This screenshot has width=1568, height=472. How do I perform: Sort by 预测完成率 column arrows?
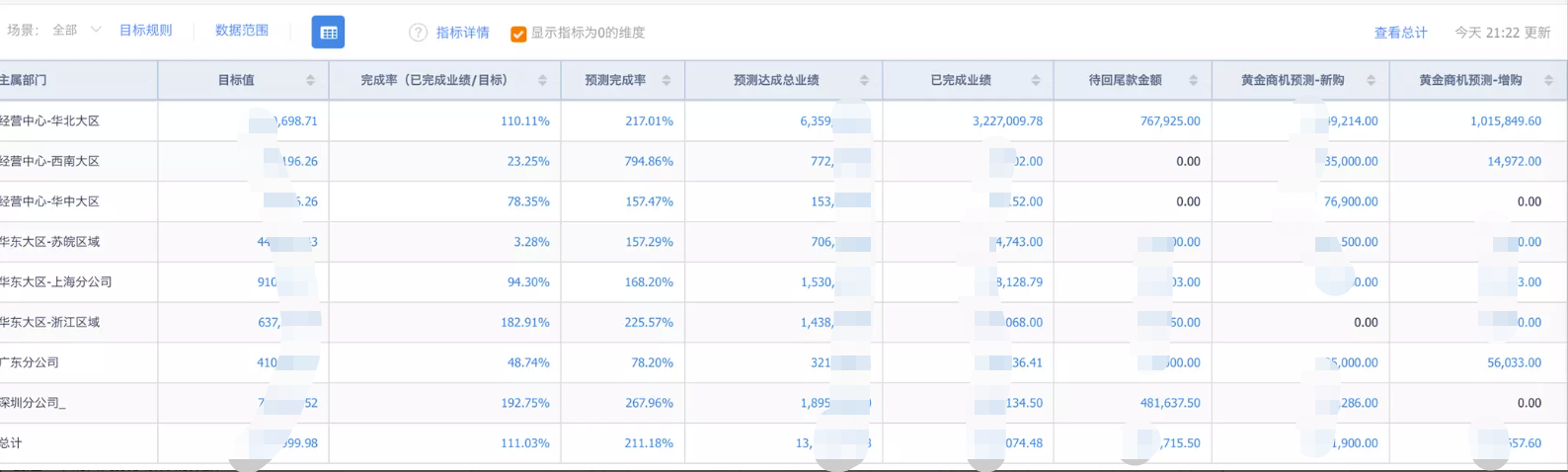pyautogui.click(x=666, y=80)
